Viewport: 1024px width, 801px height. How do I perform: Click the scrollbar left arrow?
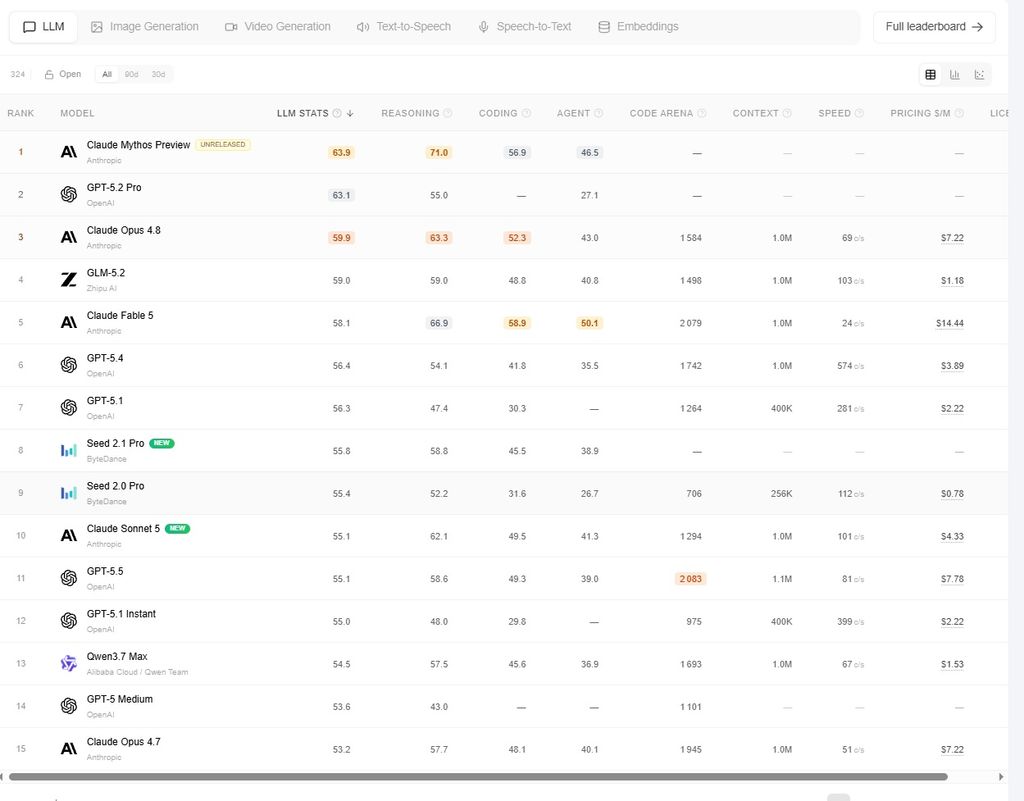click(x=2, y=777)
